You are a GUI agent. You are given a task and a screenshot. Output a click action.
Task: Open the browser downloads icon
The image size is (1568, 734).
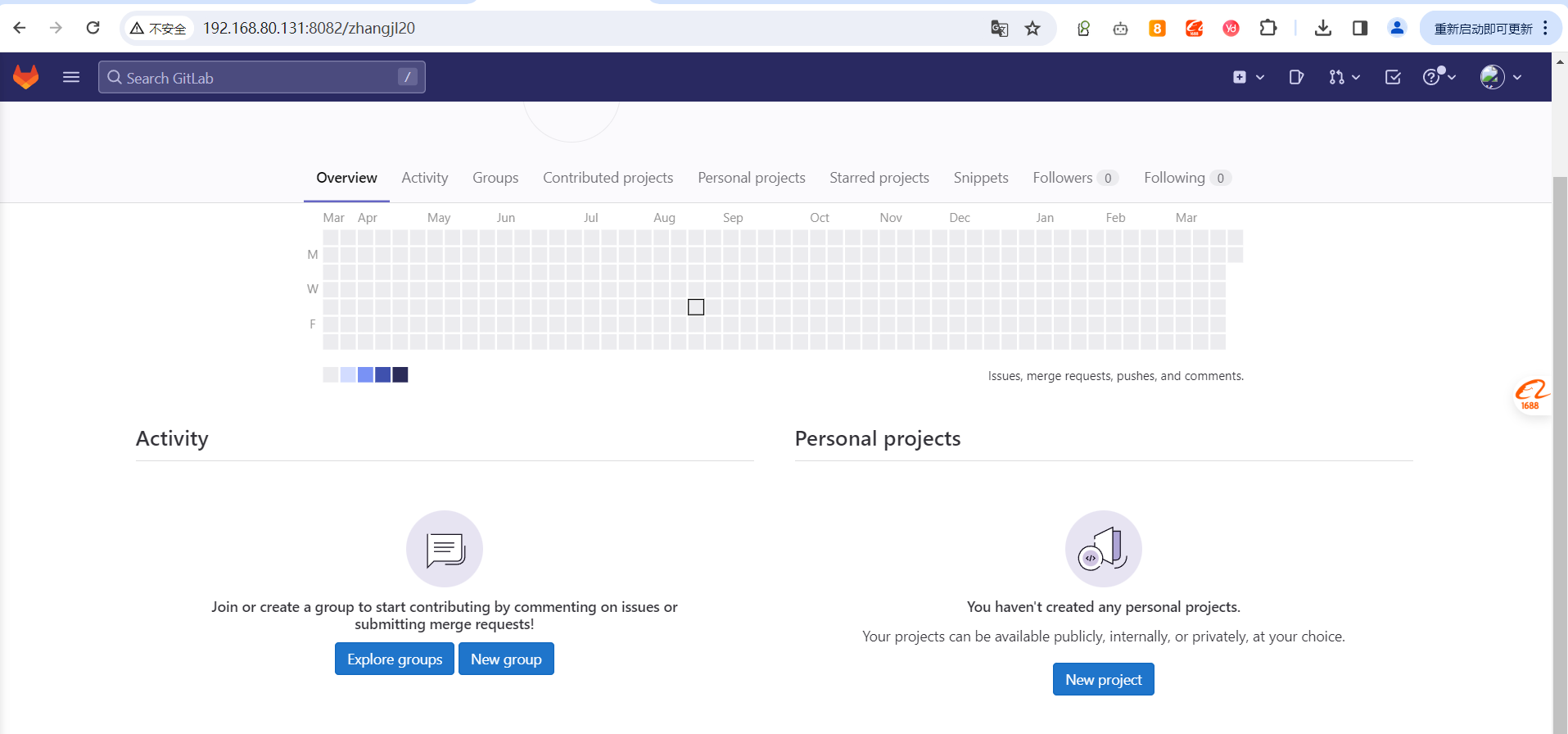tap(1322, 29)
